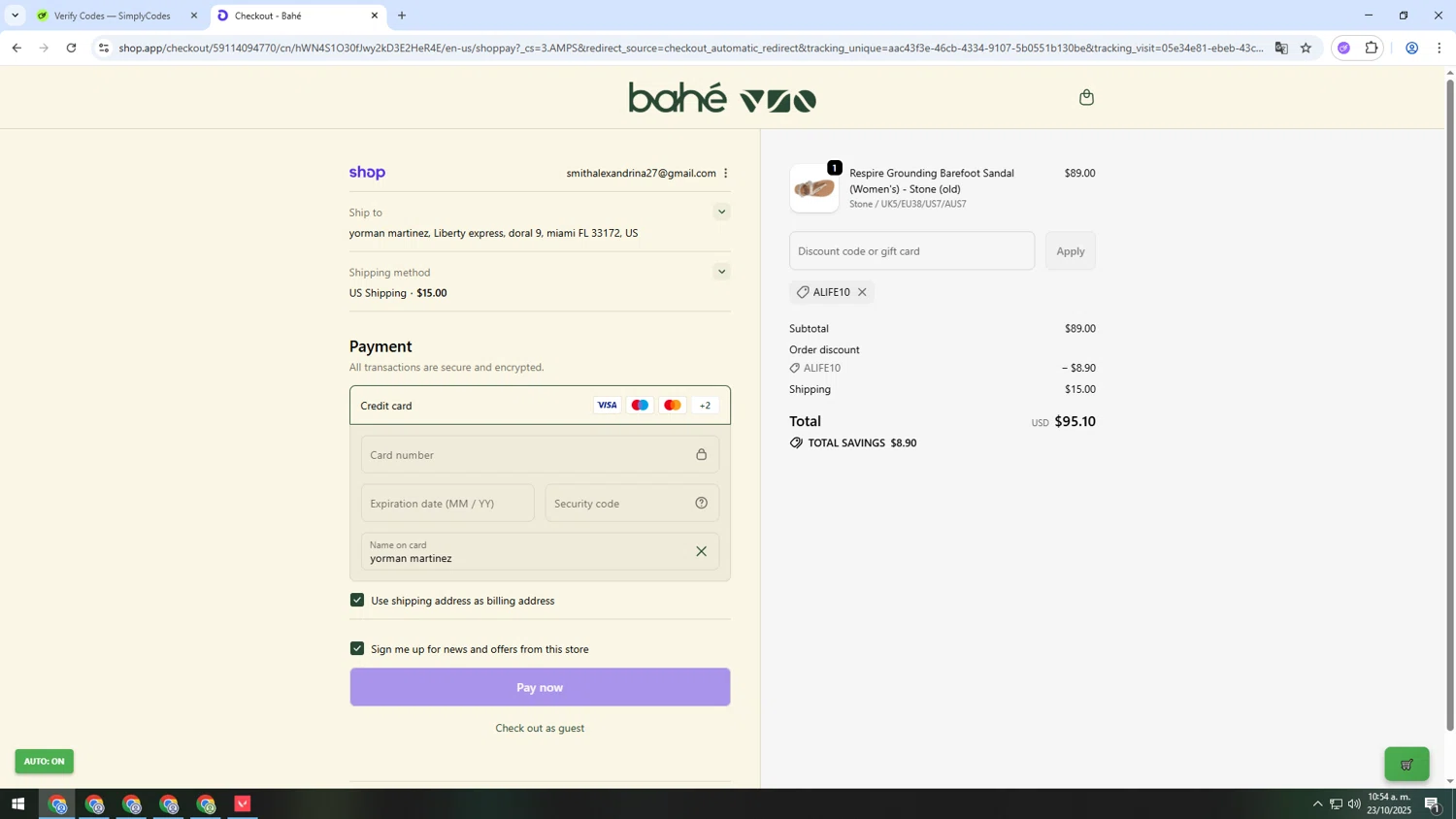Bookmark this page with the star icon
Image resolution: width=1456 pixels, height=819 pixels.
(x=1307, y=48)
